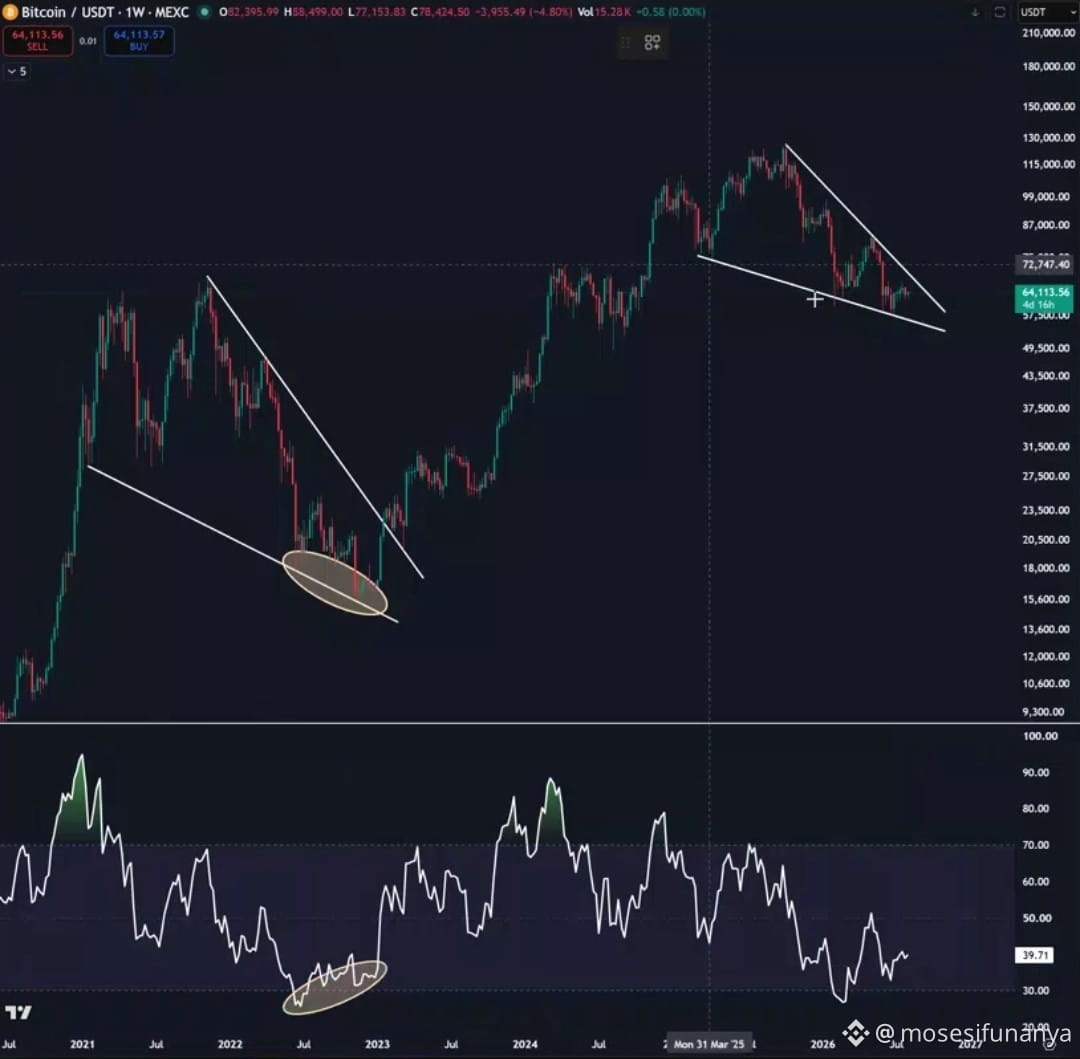1080x1059 pixels.
Task: Select the upper trendline from the 2025 peak
Action: coord(865,228)
